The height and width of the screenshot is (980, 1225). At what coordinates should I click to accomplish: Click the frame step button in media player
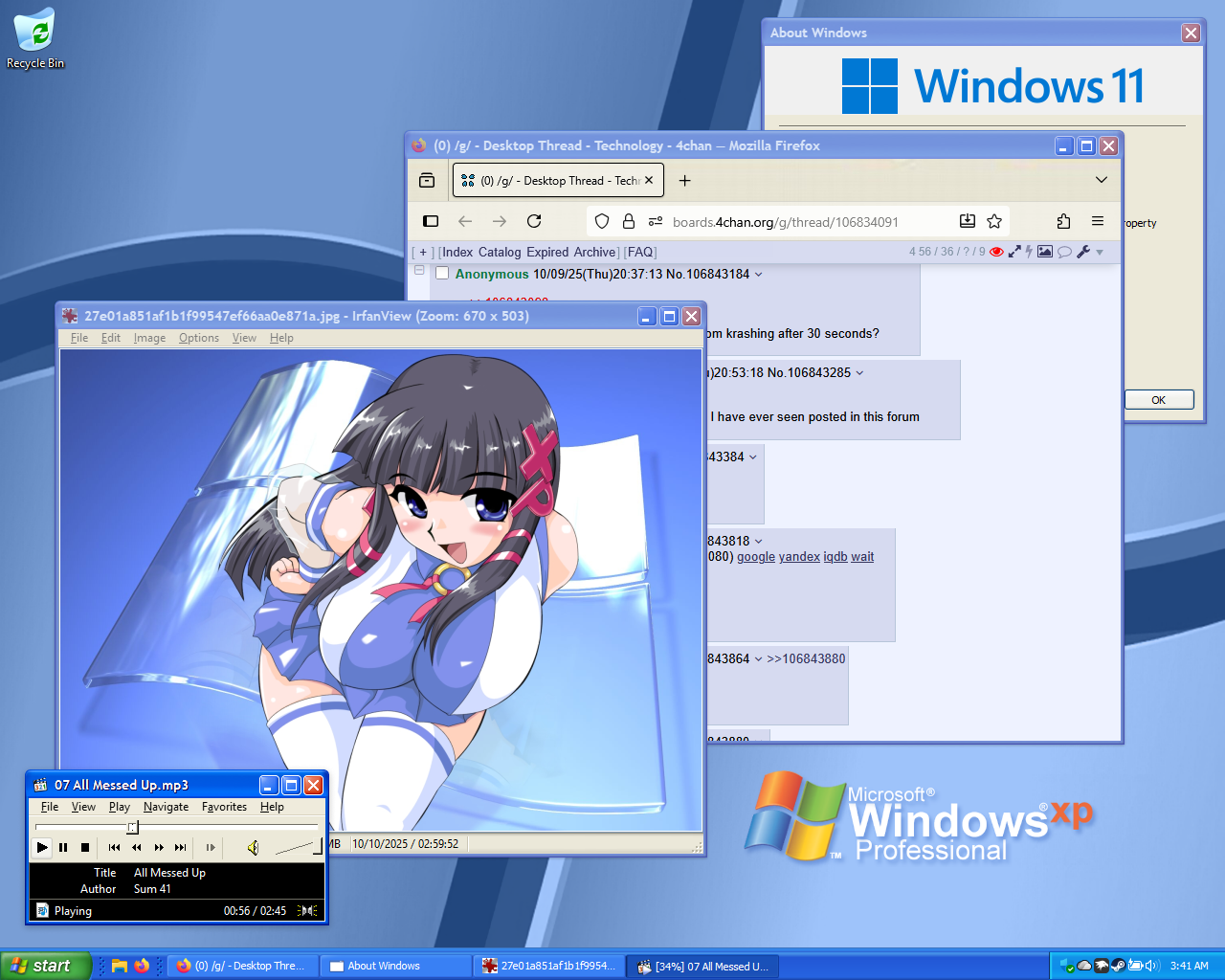211,847
